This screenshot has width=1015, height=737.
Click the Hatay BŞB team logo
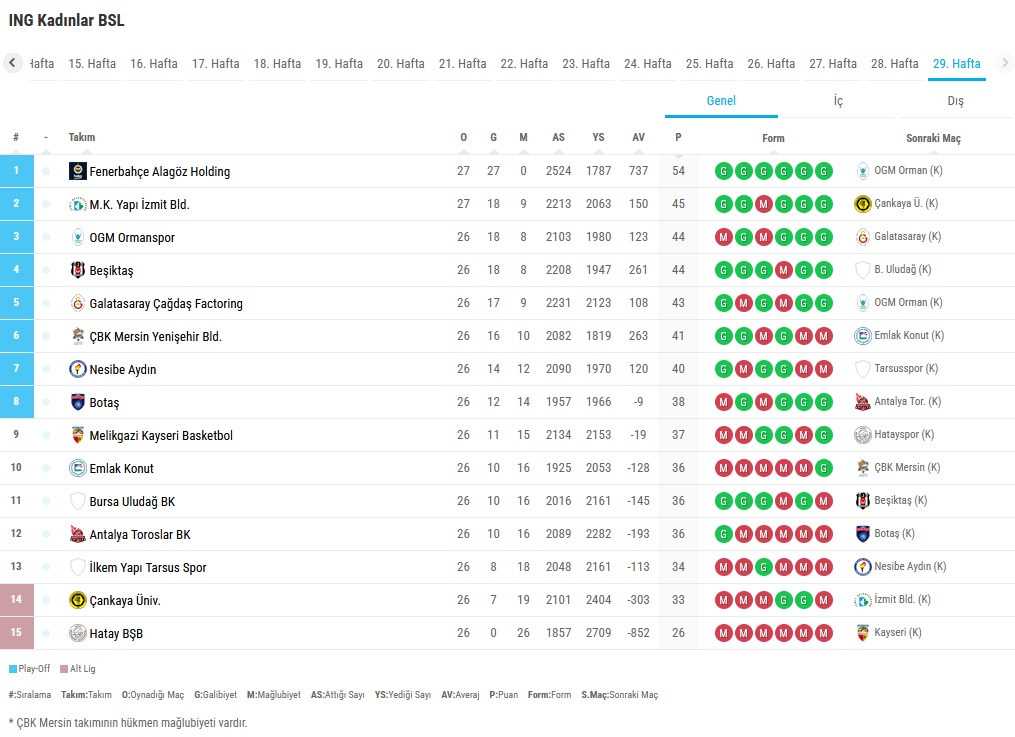(78, 633)
